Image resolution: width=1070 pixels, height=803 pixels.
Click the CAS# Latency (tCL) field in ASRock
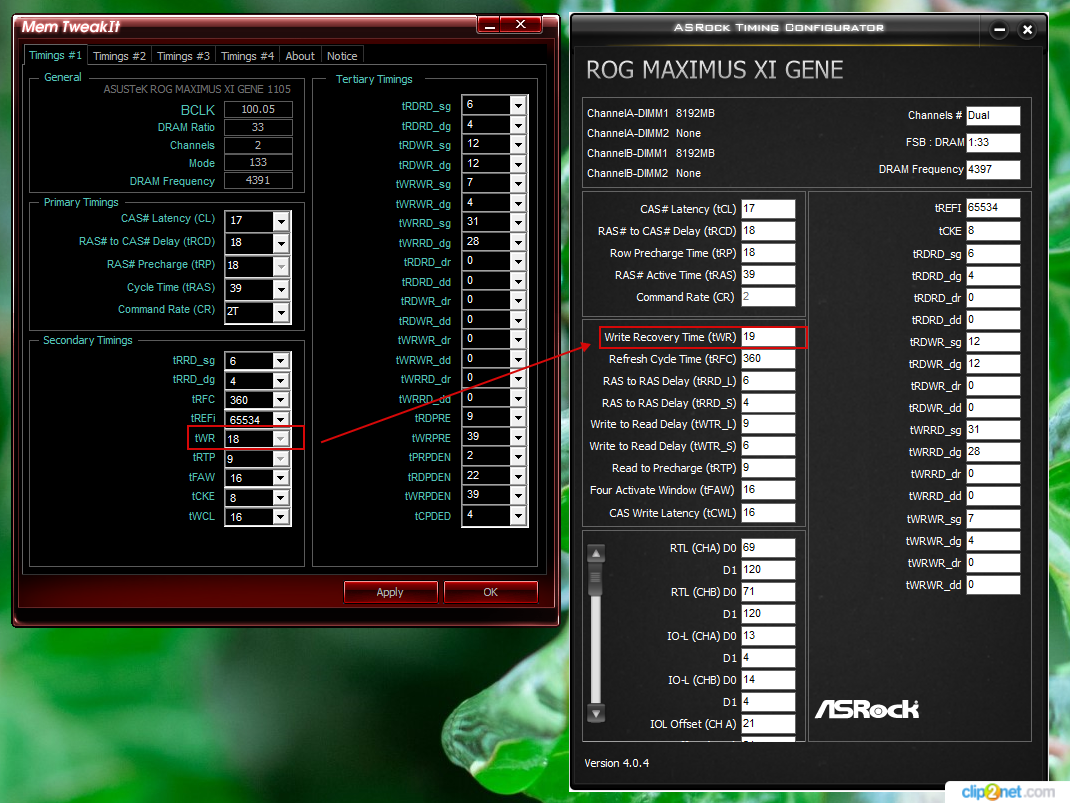point(768,209)
